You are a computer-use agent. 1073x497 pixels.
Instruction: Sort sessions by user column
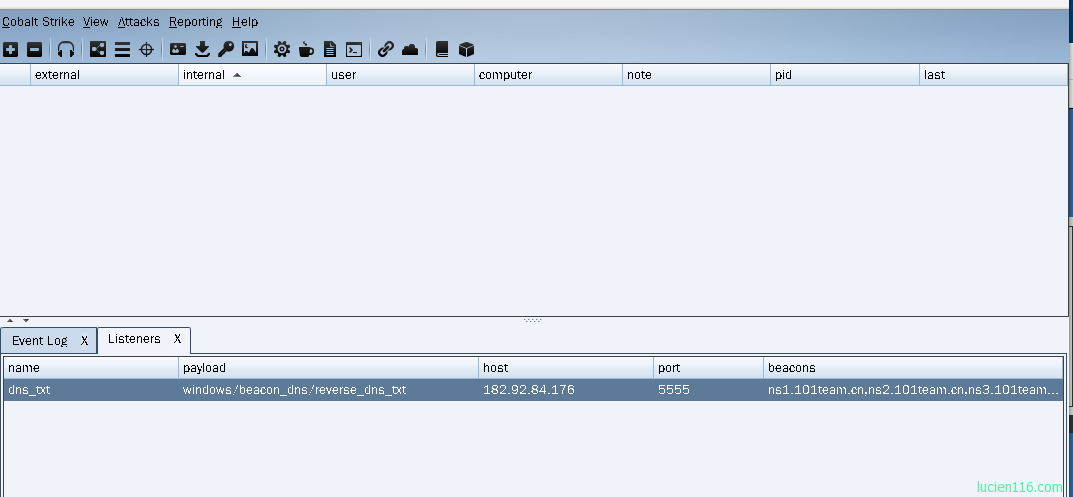(x=400, y=75)
